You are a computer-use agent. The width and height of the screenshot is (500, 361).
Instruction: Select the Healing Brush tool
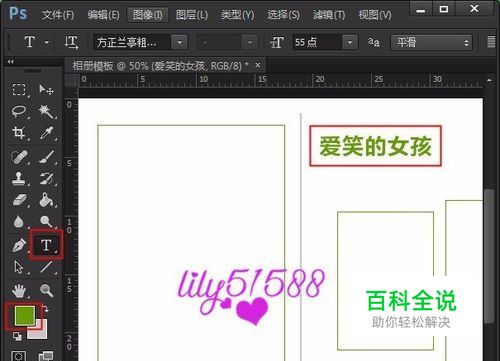pos(19,157)
